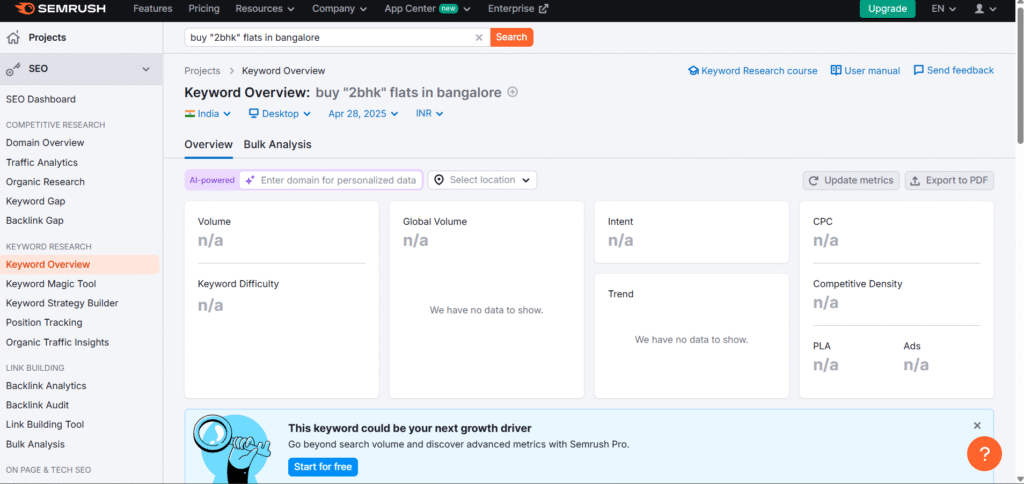Go to Projects breadcrumb
1024x484 pixels.
click(202, 71)
